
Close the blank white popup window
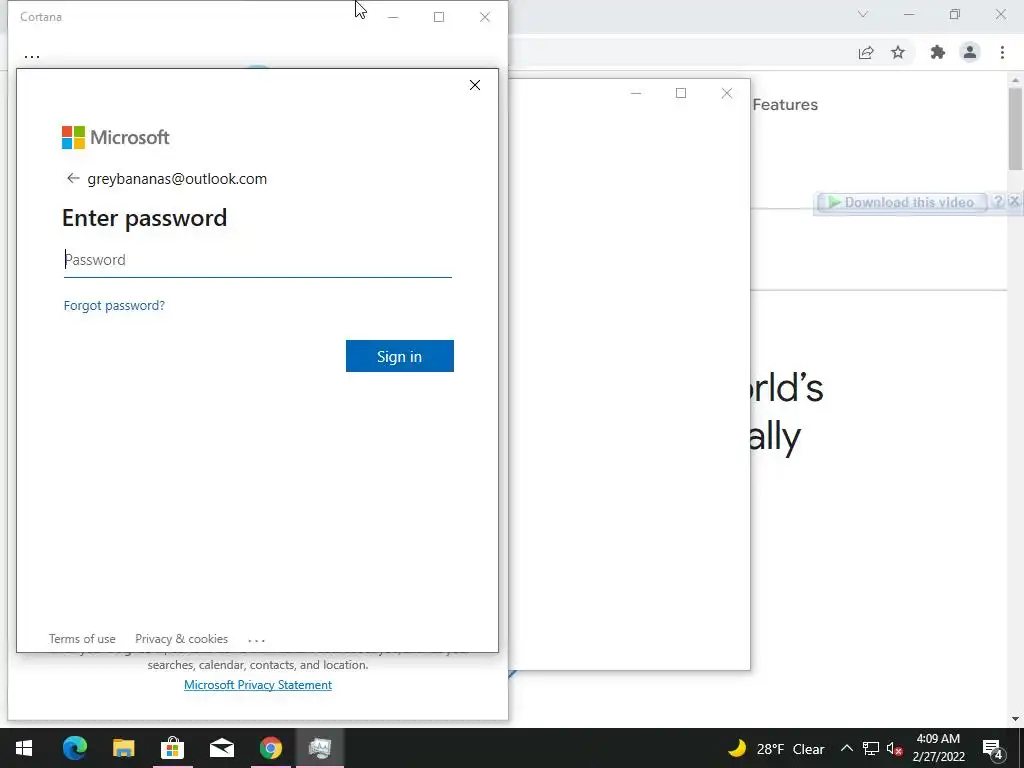(x=726, y=93)
